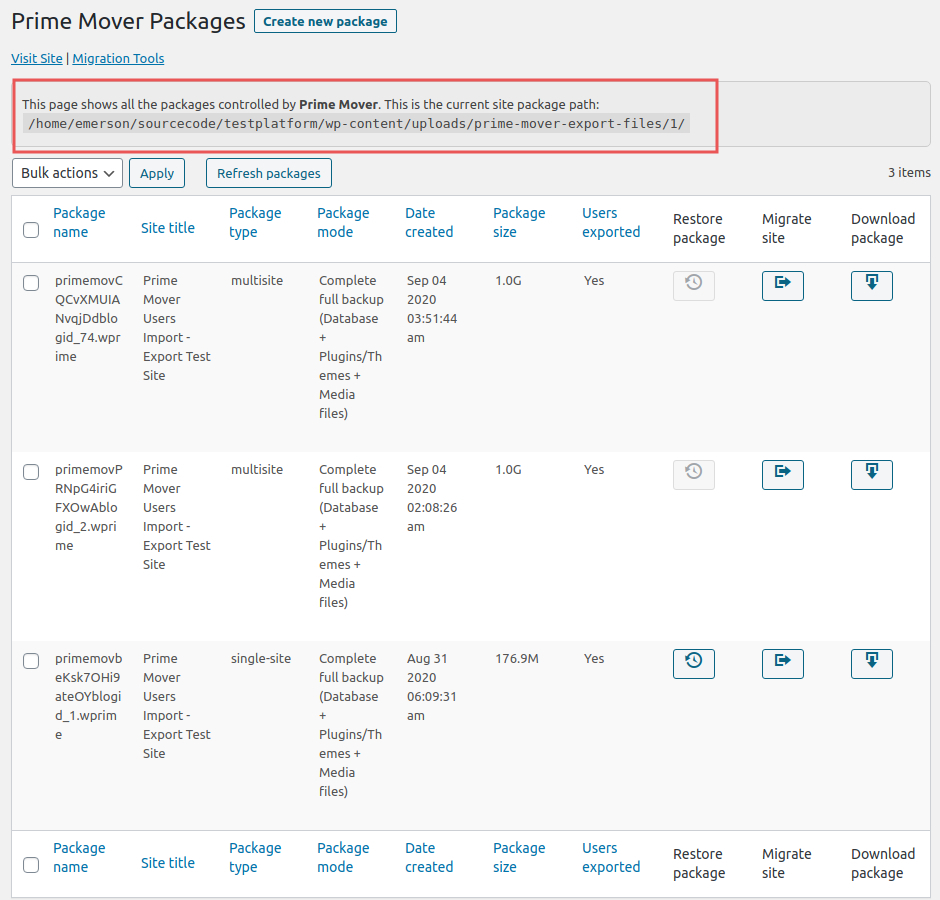
Task: Click package name primemovbeKsk7OHi9ateOYblogid_1.wprime
Action: 89,696
